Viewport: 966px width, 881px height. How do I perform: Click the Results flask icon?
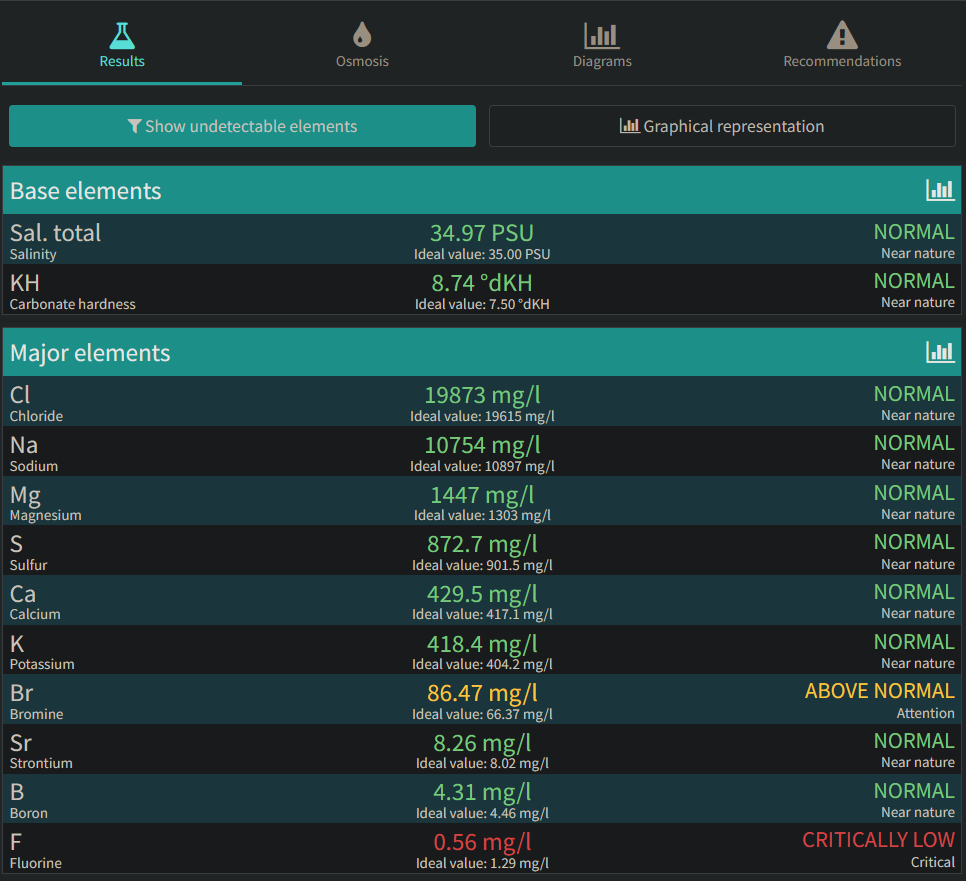pyautogui.click(x=122, y=36)
